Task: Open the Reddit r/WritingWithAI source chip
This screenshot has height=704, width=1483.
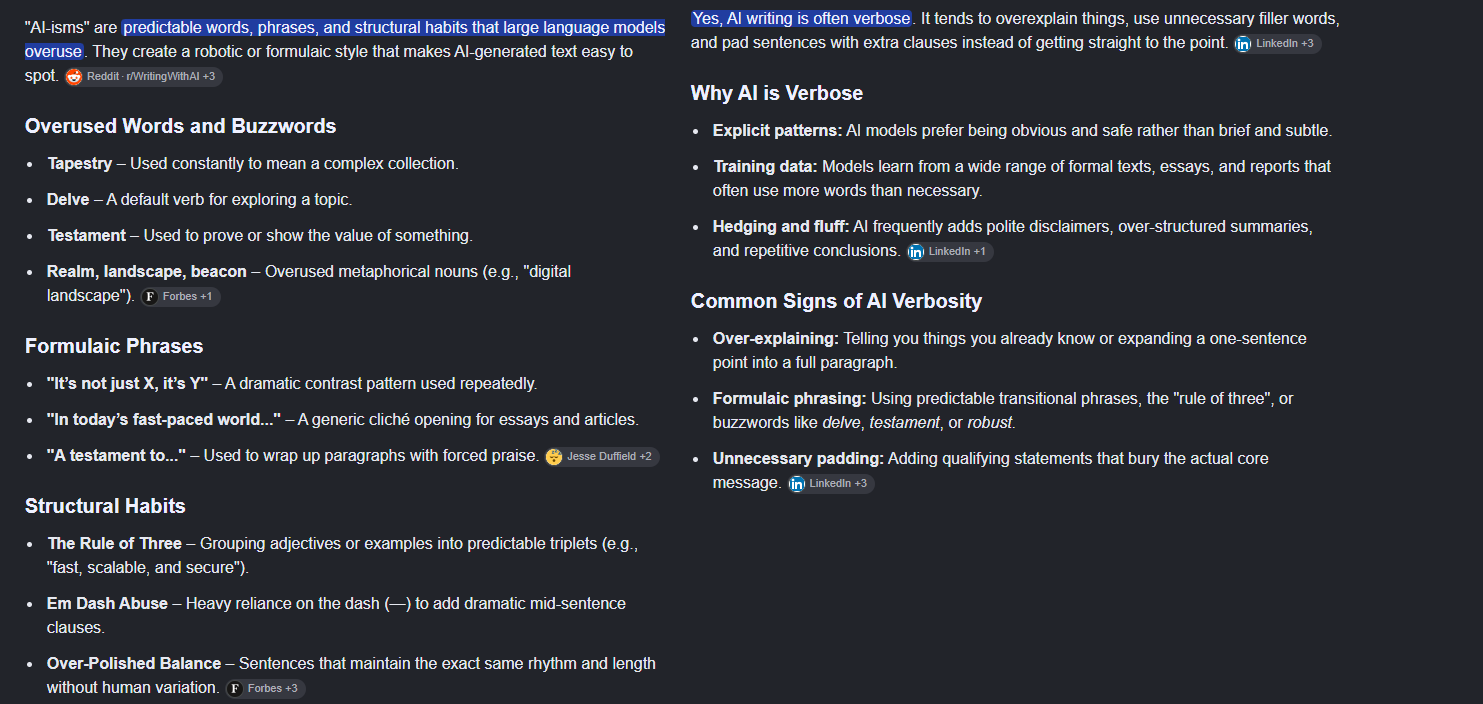Action: point(143,77)
